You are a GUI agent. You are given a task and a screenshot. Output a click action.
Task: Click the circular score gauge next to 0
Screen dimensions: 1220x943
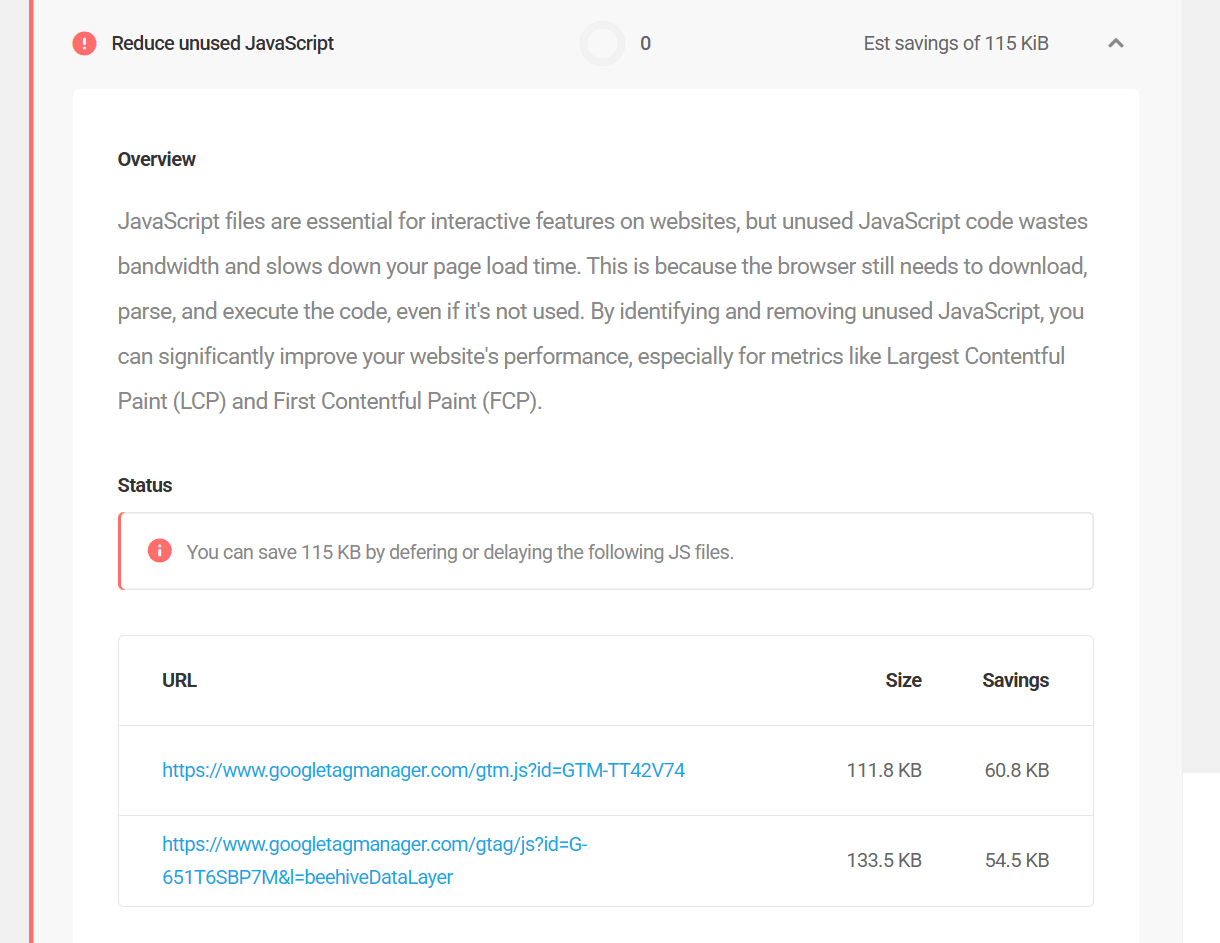click(602, 43)
